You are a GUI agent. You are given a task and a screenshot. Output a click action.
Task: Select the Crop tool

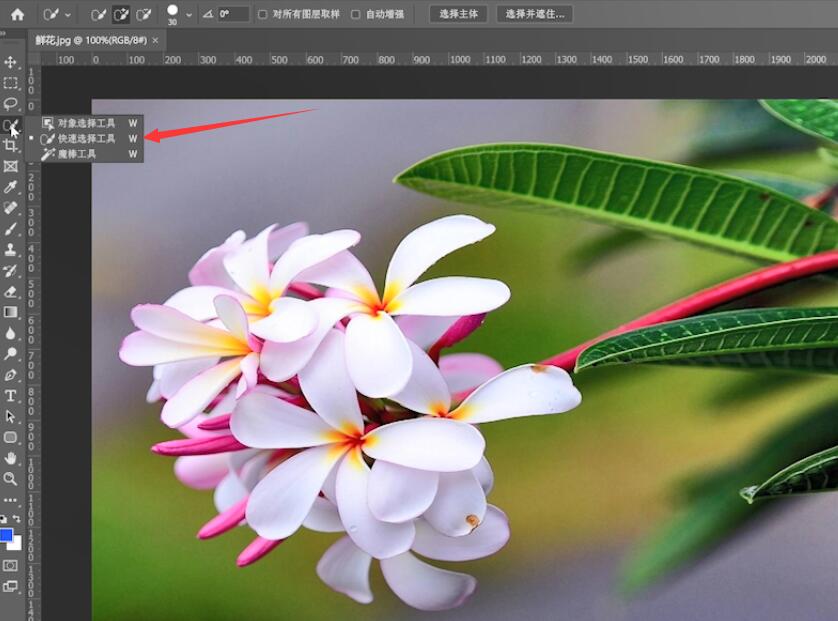tap(10, 145)
